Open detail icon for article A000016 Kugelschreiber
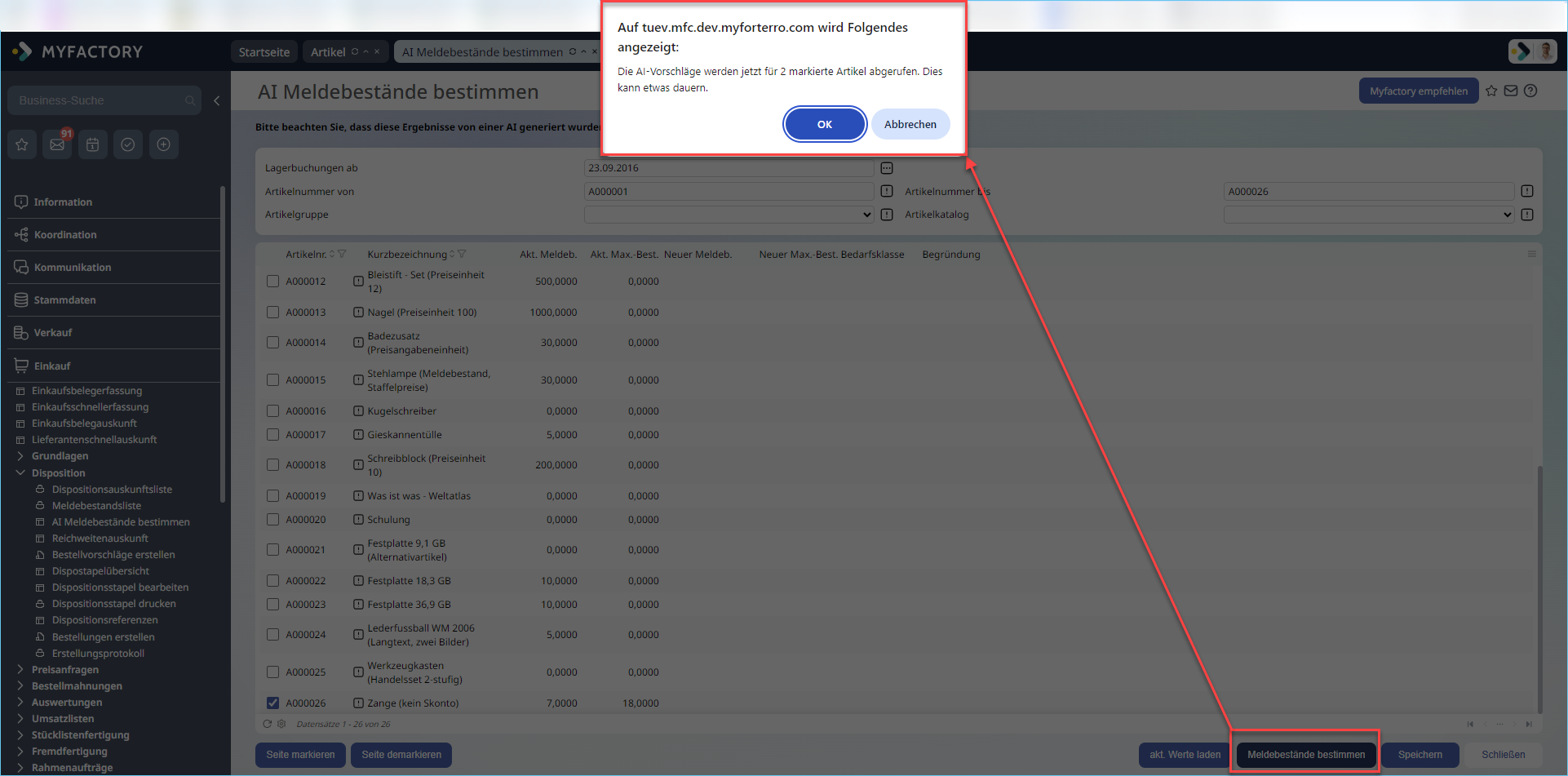The height and width of the screenshot is (776, 1568). (x=358, y=411)
